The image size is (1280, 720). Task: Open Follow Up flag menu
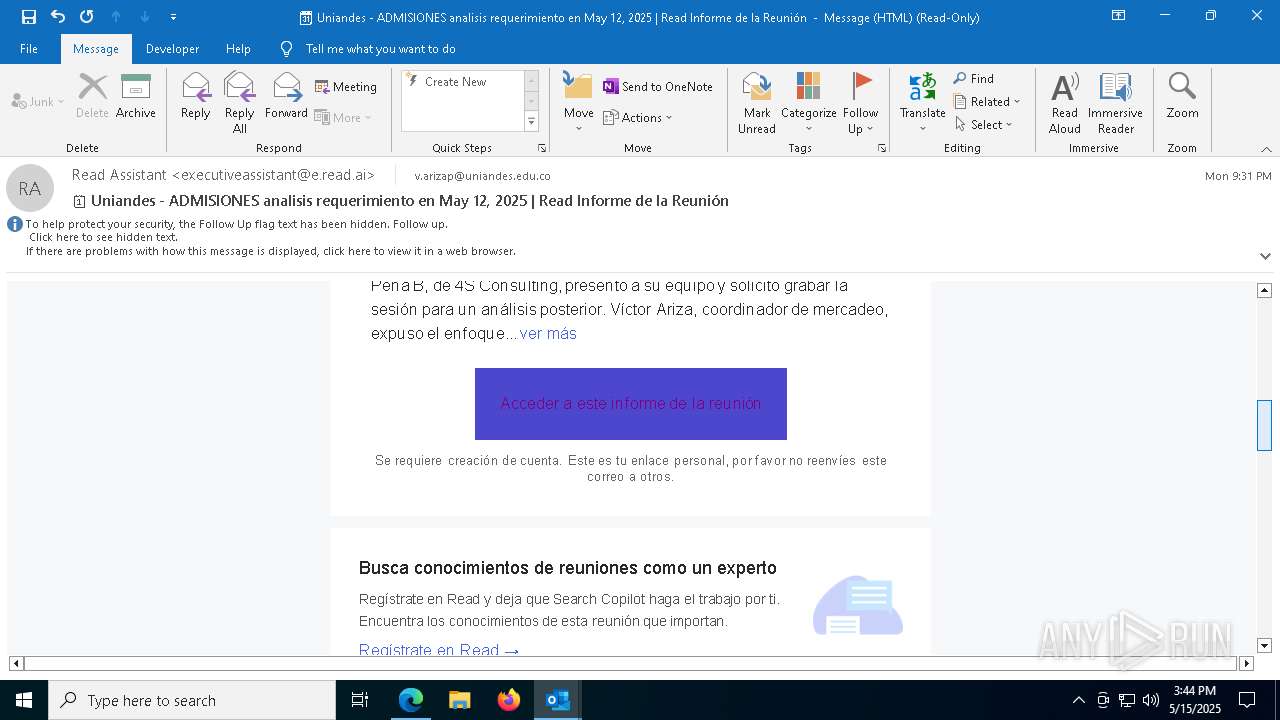(x=860, y=103)
